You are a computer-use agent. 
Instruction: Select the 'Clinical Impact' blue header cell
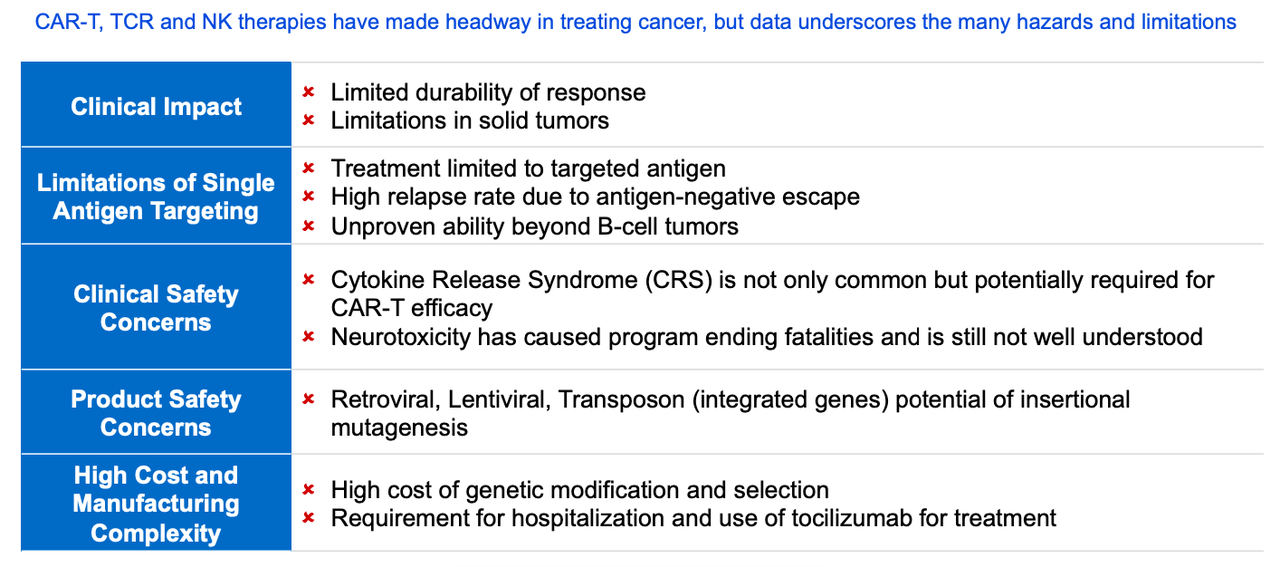click(156, 105)
